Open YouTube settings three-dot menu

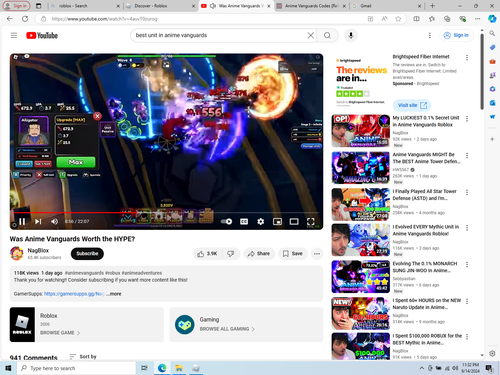(430, 35)
